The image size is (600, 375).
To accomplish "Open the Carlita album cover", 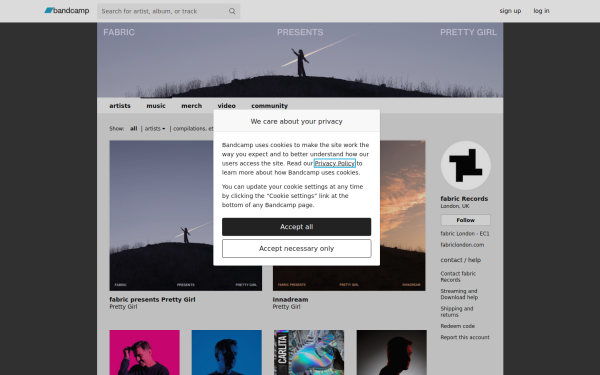I will (x=309, y=352).
